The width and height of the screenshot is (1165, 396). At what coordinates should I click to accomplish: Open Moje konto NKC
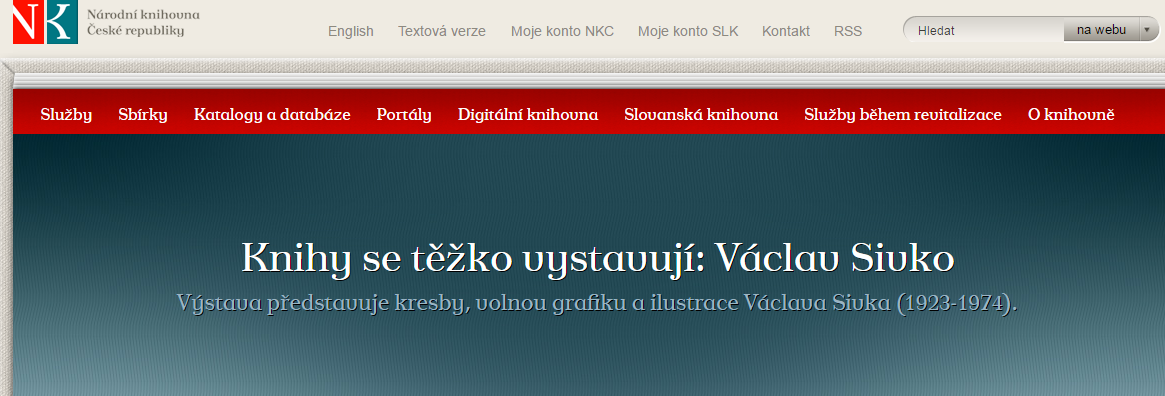pos(562,31)
